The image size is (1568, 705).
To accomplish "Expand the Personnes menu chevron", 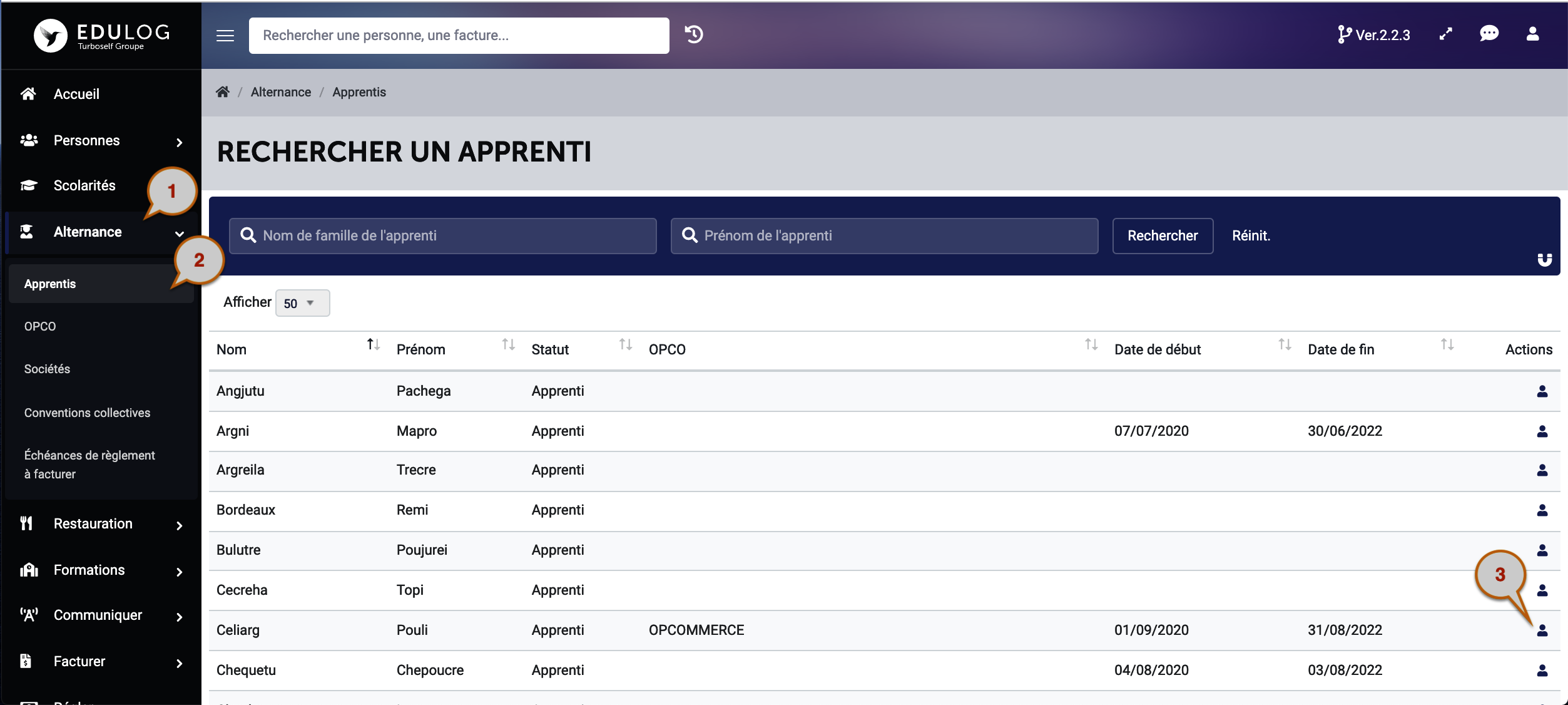I will click(180, 143).
